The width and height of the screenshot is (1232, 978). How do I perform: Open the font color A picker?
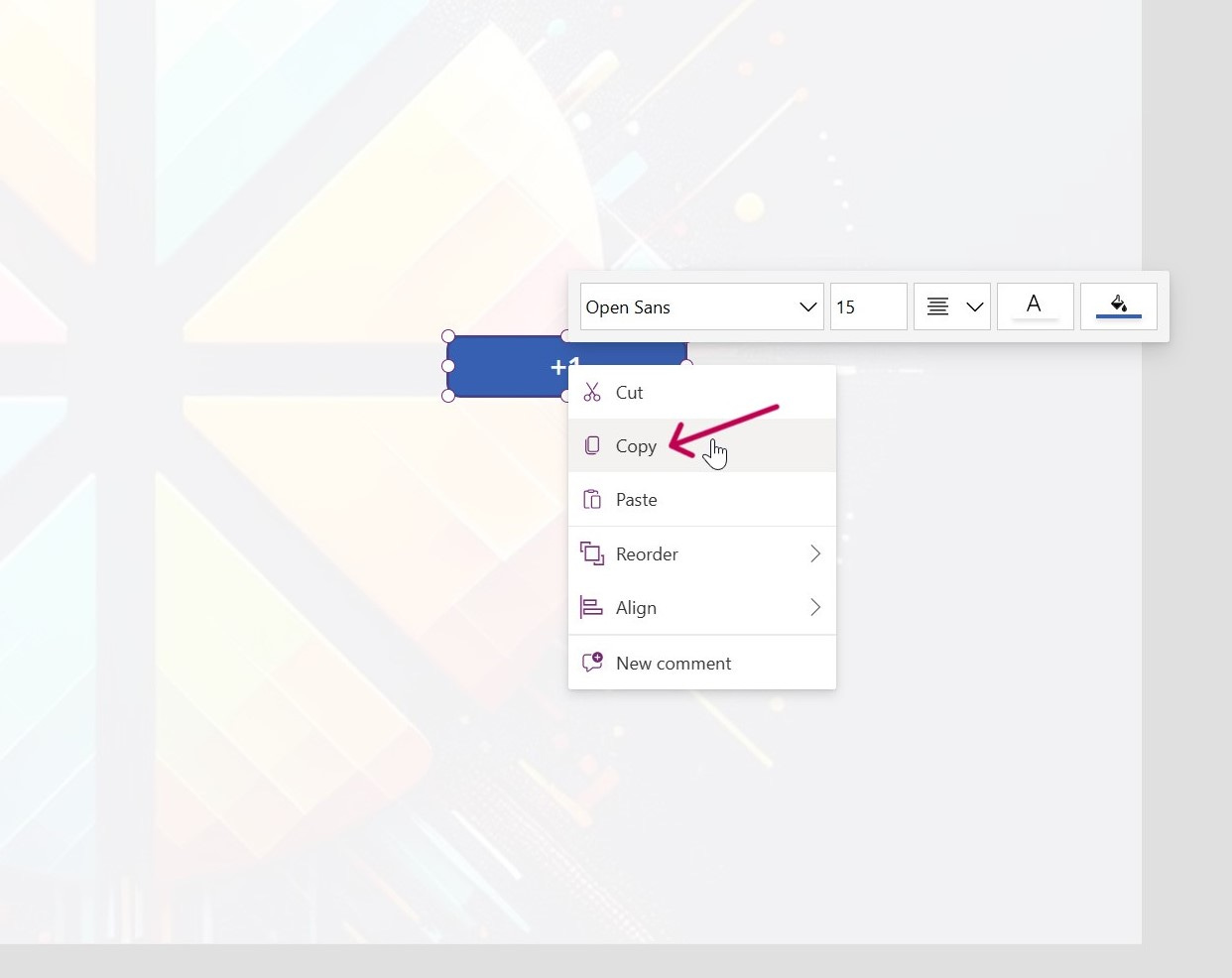1035,306
